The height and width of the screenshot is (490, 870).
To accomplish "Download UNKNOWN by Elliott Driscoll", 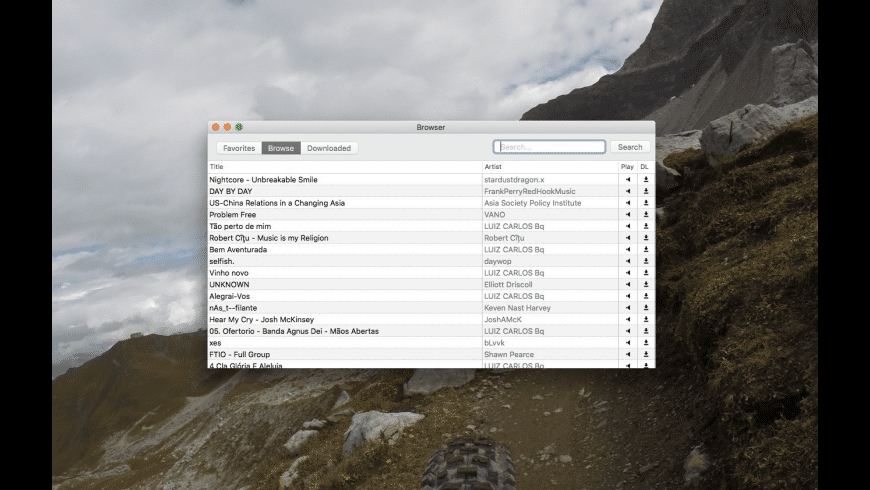I will point(646,284).
